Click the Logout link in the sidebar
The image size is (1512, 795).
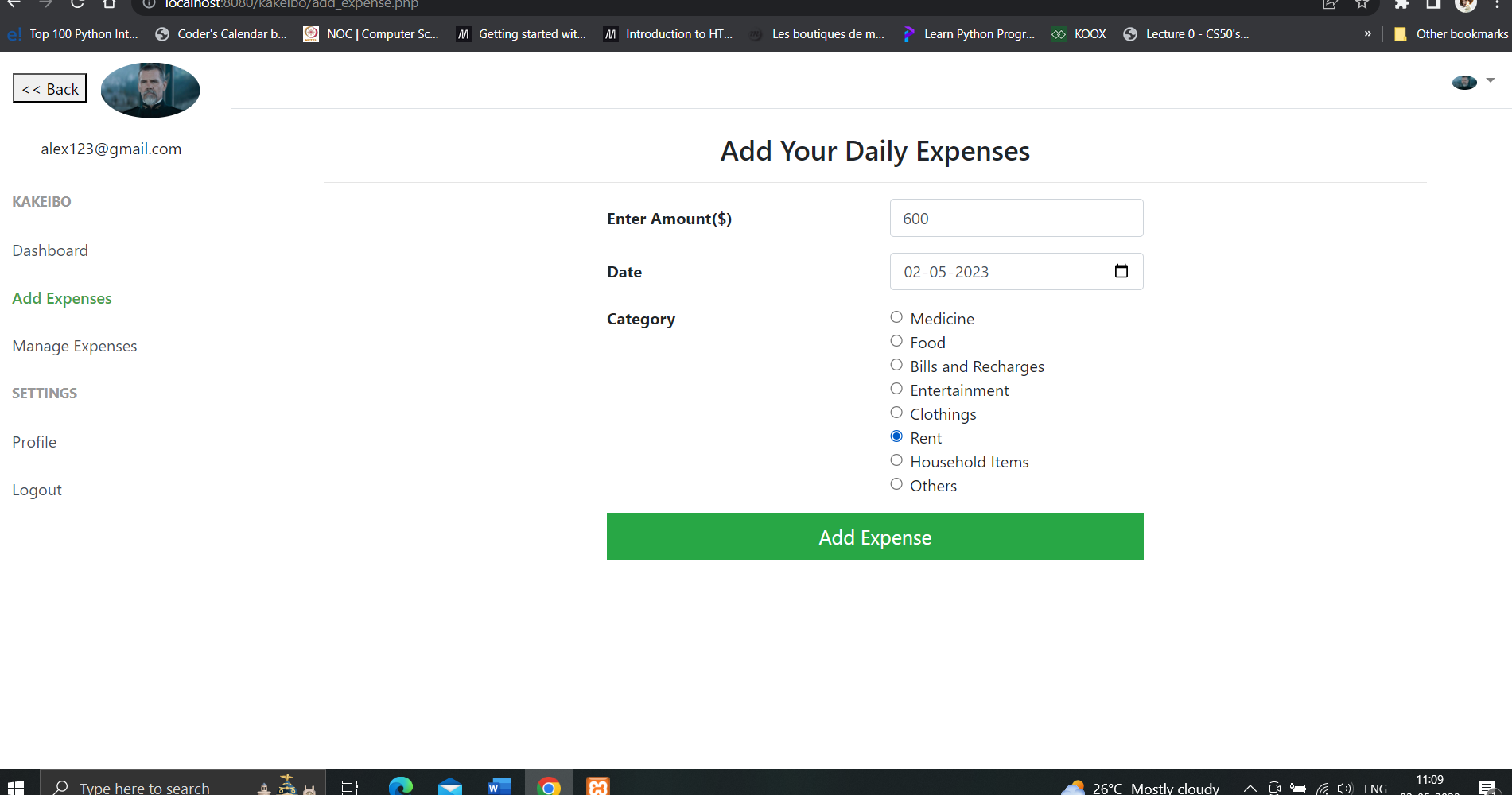[x=37, y=489]
